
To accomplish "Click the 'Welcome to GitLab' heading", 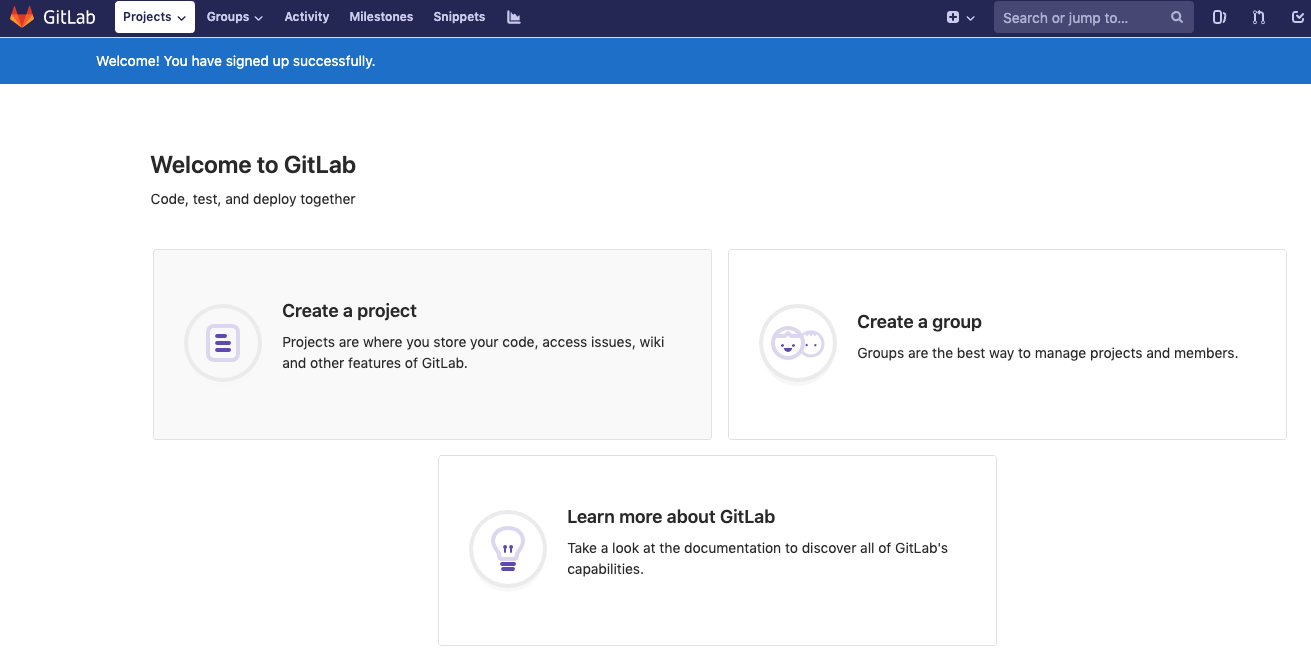I will (x=253, y=165).
